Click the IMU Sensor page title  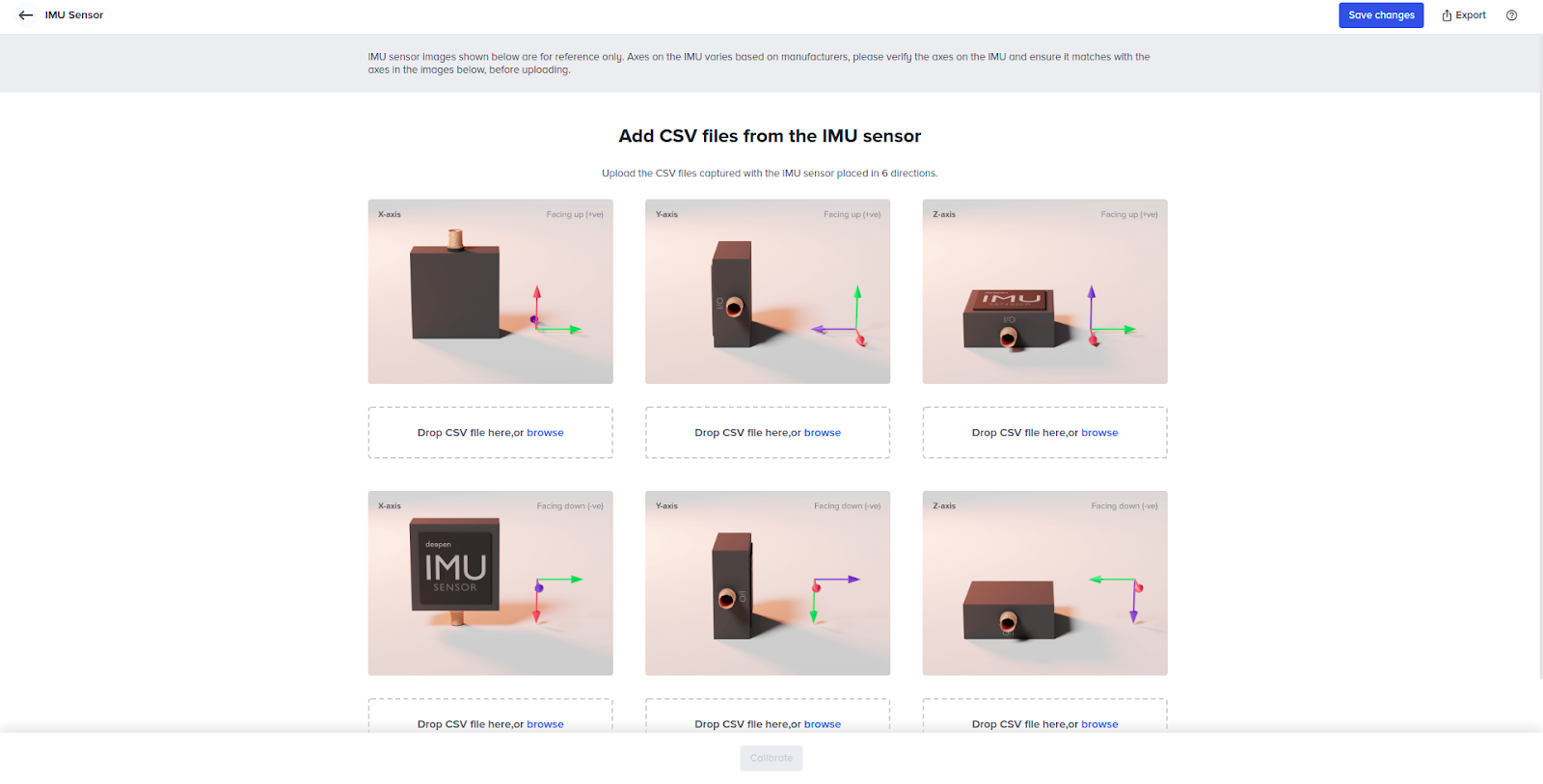74,15
